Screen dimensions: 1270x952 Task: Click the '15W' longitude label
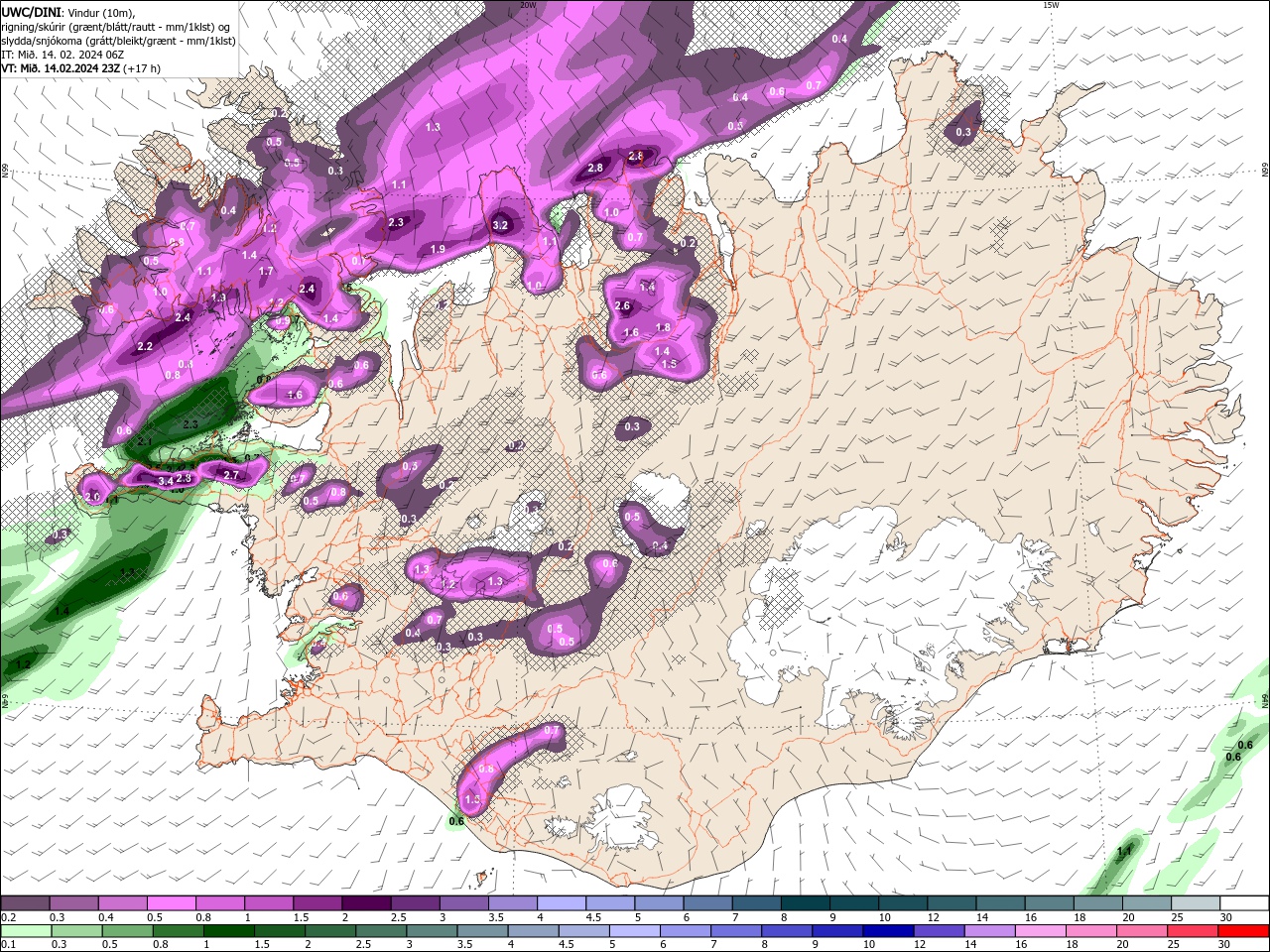[1051, 5]
